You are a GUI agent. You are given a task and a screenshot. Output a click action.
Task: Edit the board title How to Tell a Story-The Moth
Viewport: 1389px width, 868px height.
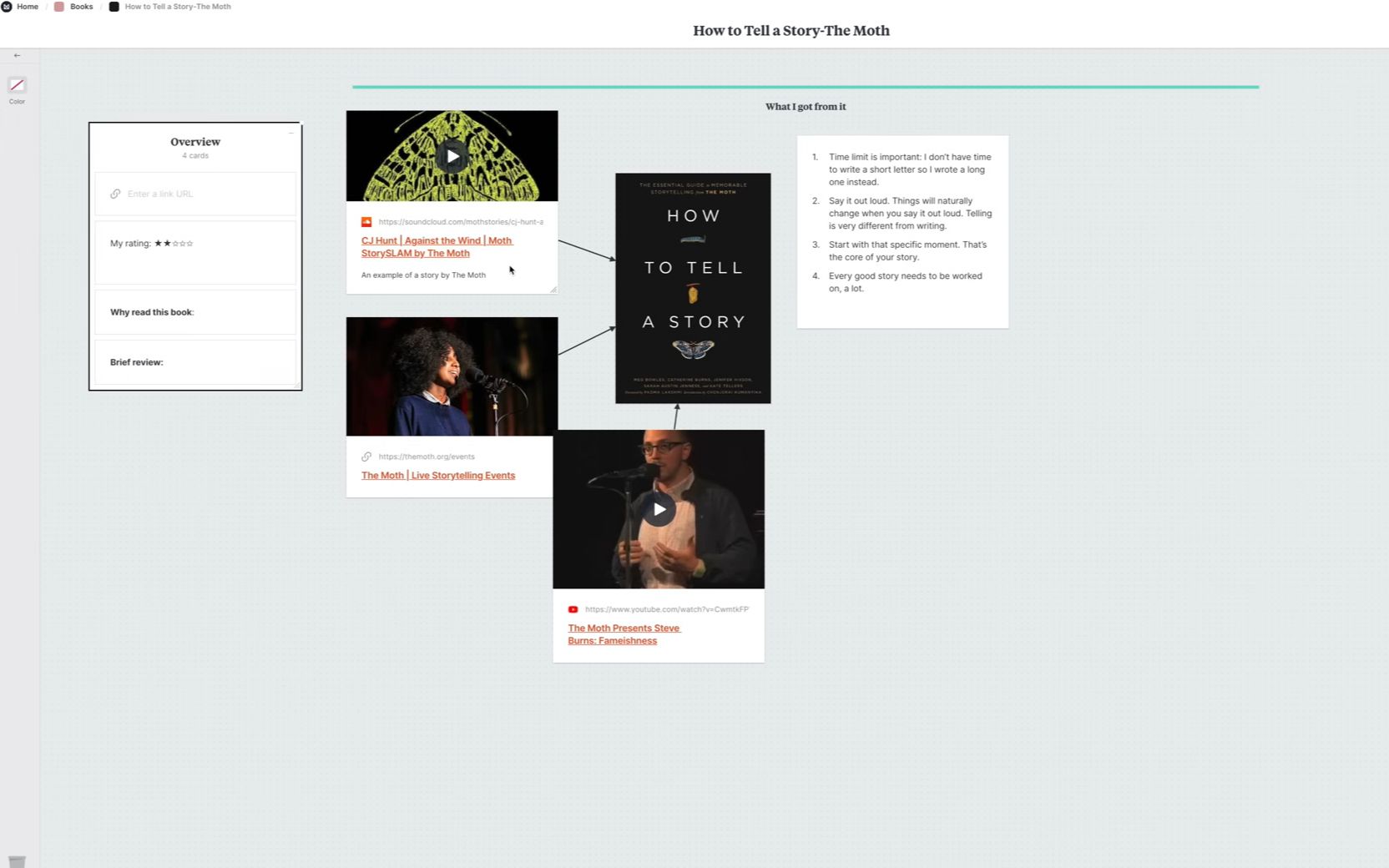pos(790,31)
